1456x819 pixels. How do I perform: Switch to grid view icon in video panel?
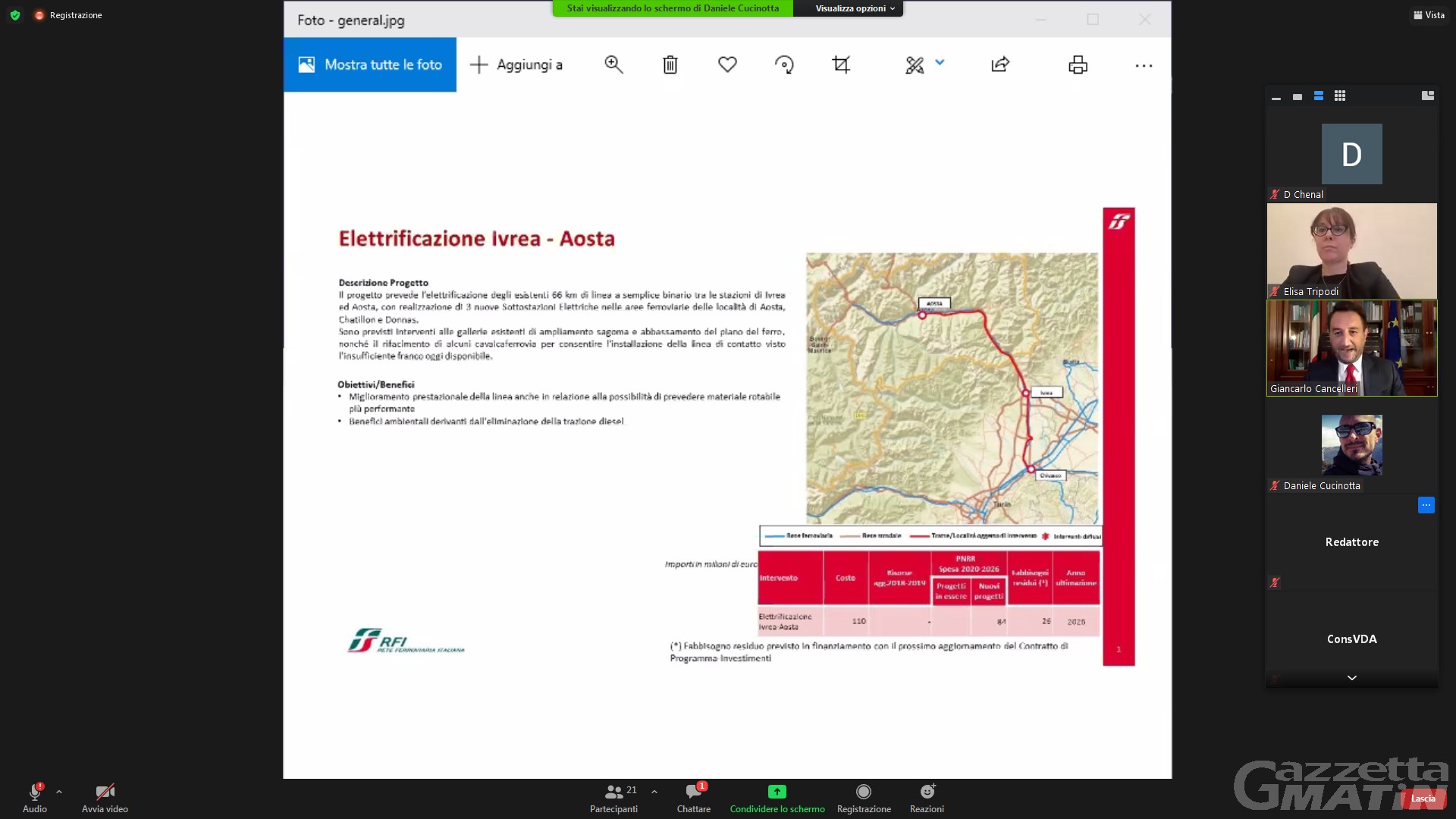pyautogui.click(x=1340, y=96)
